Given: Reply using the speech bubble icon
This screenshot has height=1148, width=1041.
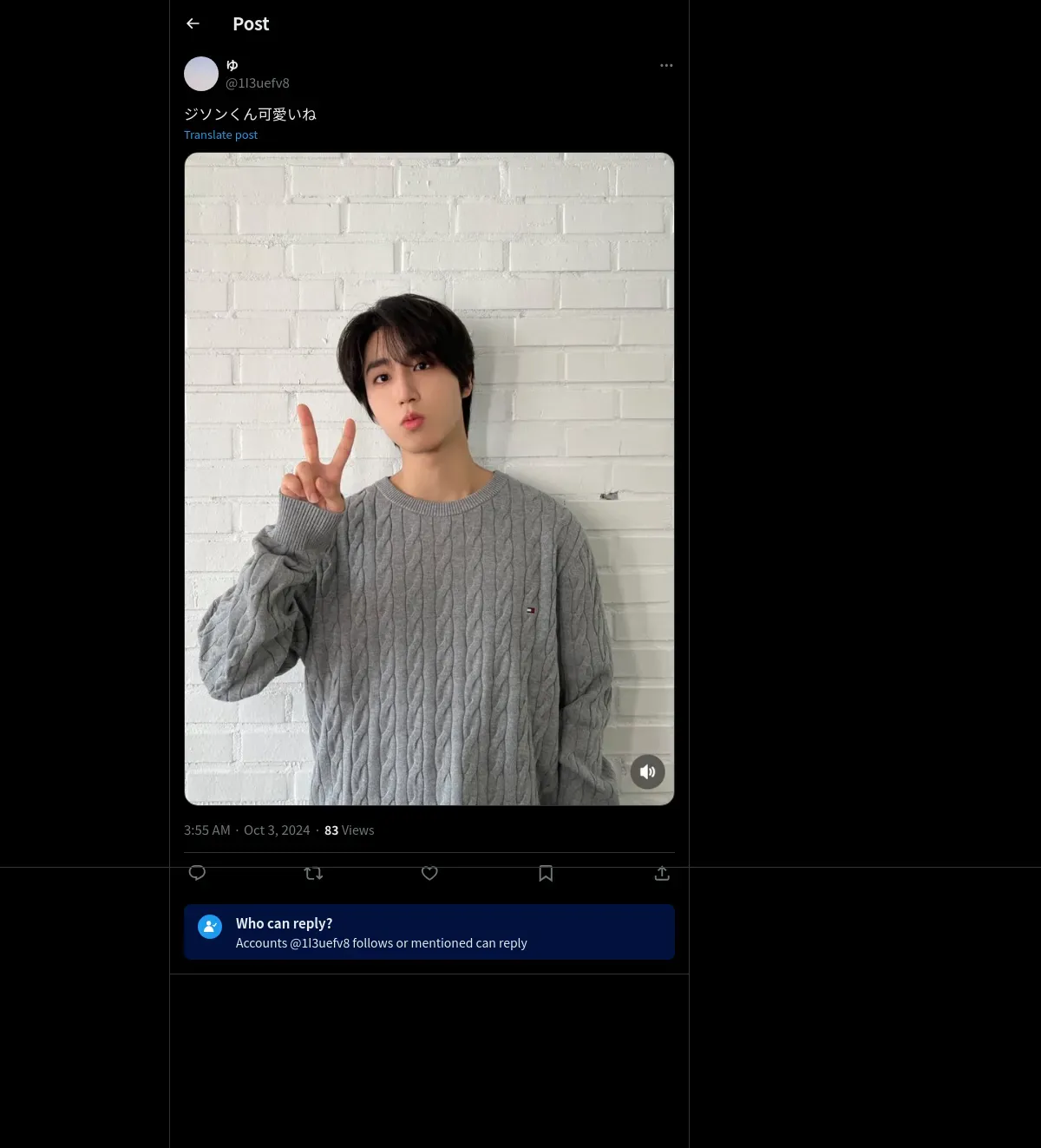Looking at the screenshot, I should click(x=197, y=873).
